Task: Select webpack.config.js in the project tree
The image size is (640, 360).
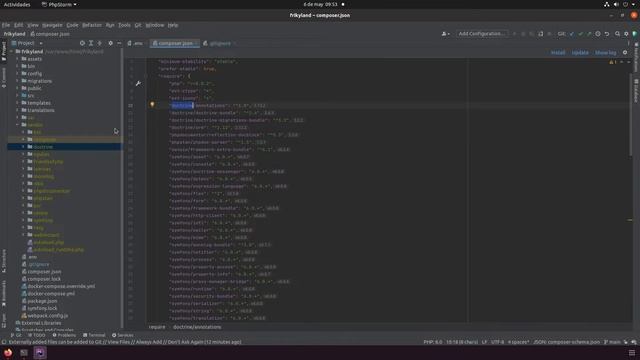Action: [47, 316]
